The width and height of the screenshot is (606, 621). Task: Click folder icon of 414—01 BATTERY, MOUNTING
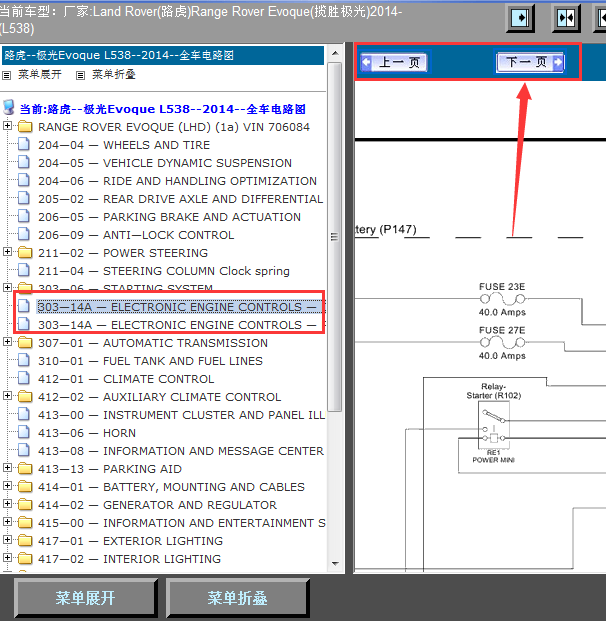(25, 486)
